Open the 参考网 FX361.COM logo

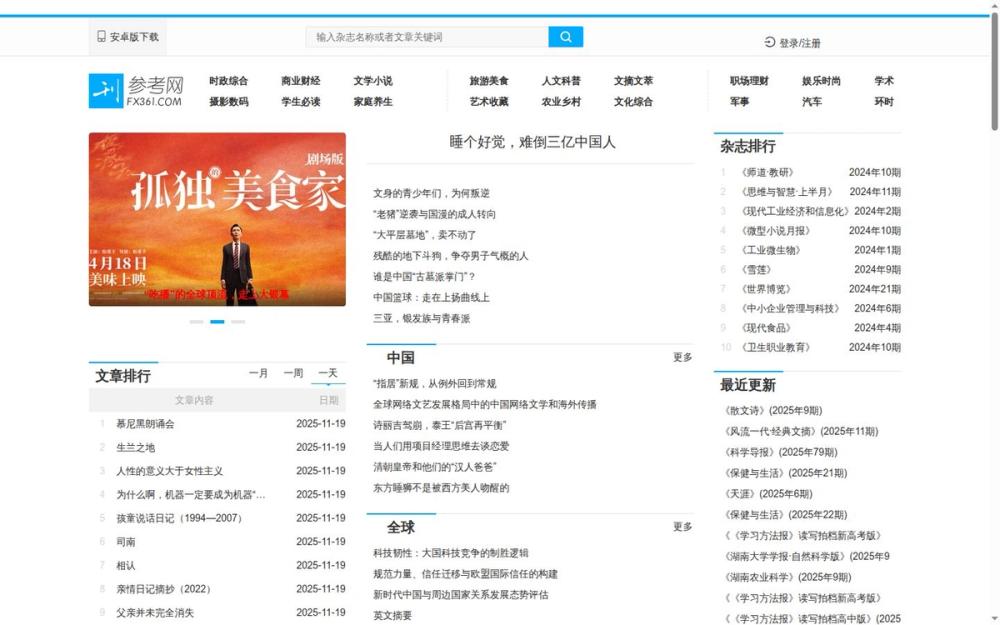point(136,91)
